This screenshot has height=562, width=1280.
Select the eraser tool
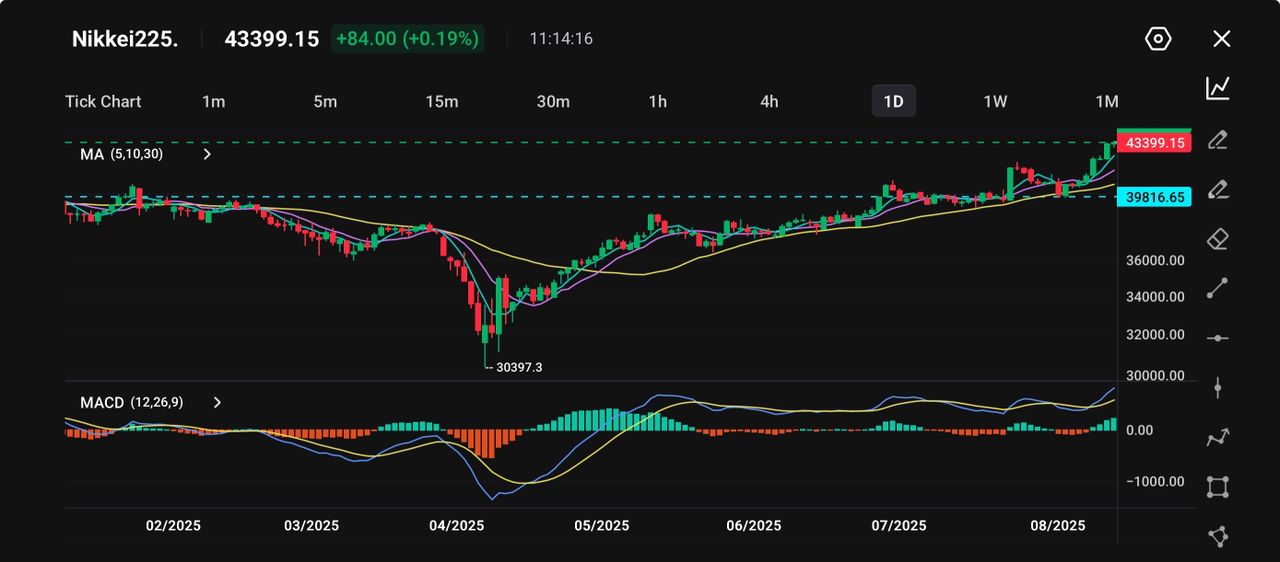point(1217,239)
